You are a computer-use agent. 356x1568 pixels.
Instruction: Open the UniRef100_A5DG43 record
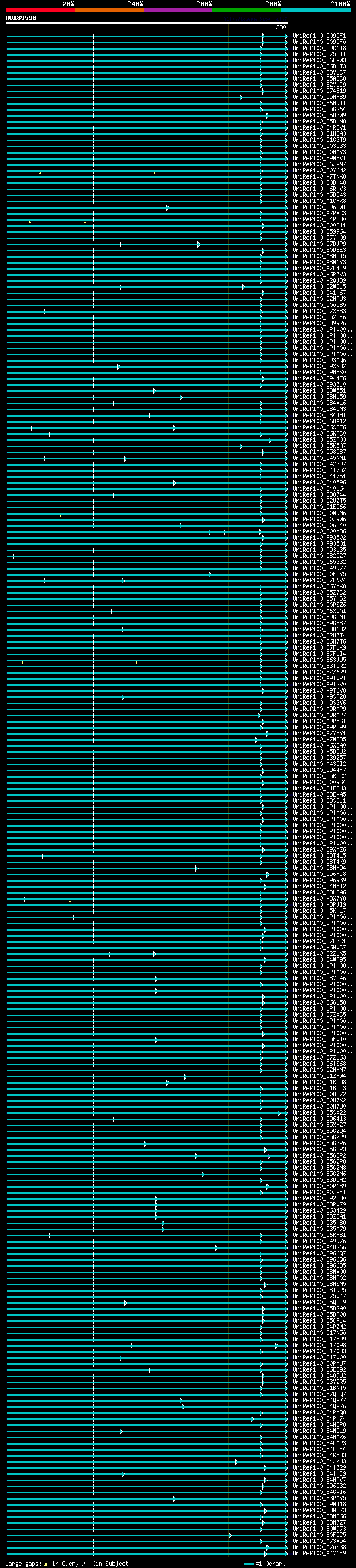(319, 195)
